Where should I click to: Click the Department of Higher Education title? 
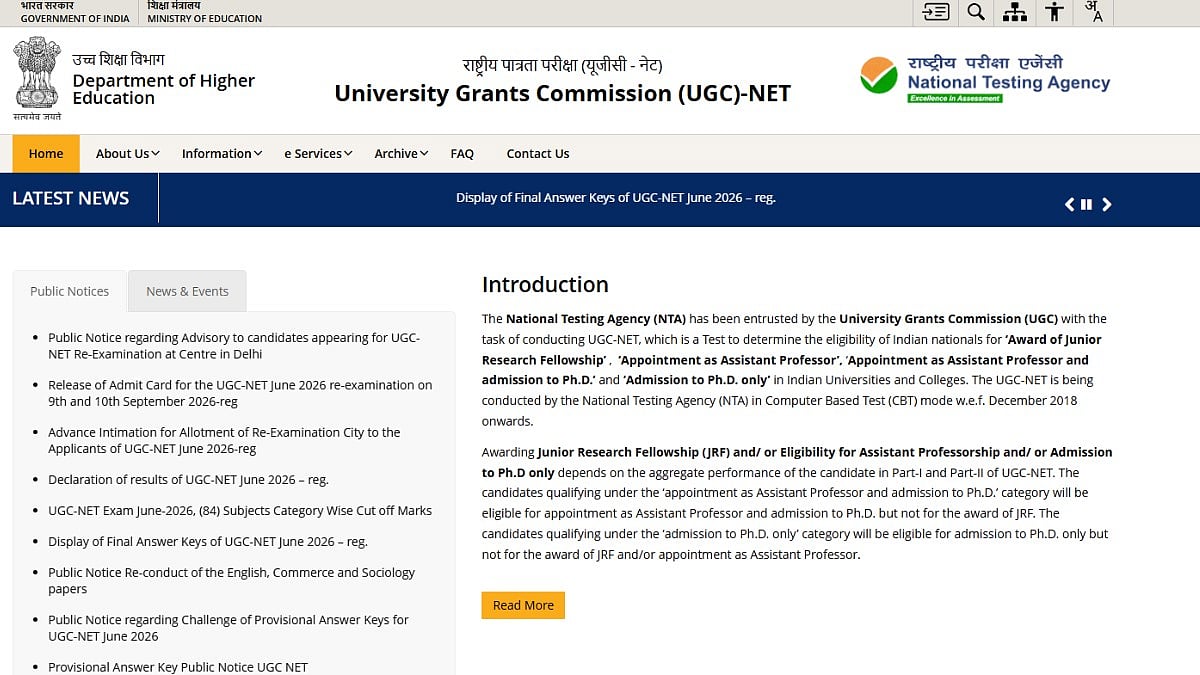coord(163,89)
